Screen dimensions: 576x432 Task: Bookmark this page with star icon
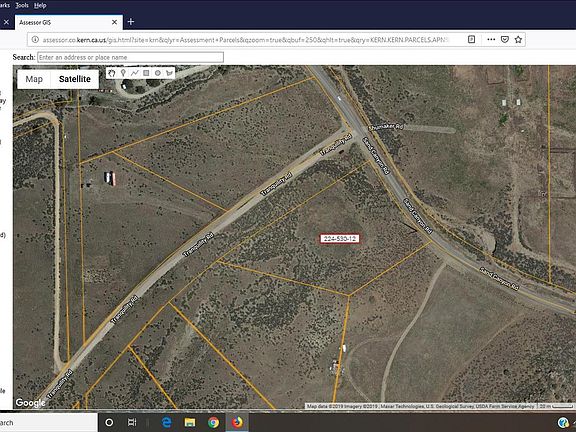click(x=518, y=39)
